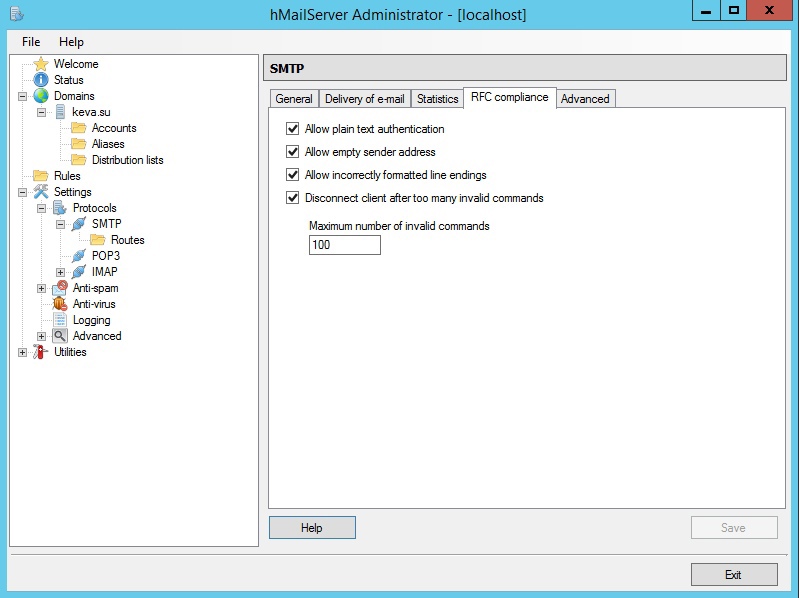This screenshot has height=598, width=799.
Task: Select the Distribution lists label
Action: [x=127, y=160]
